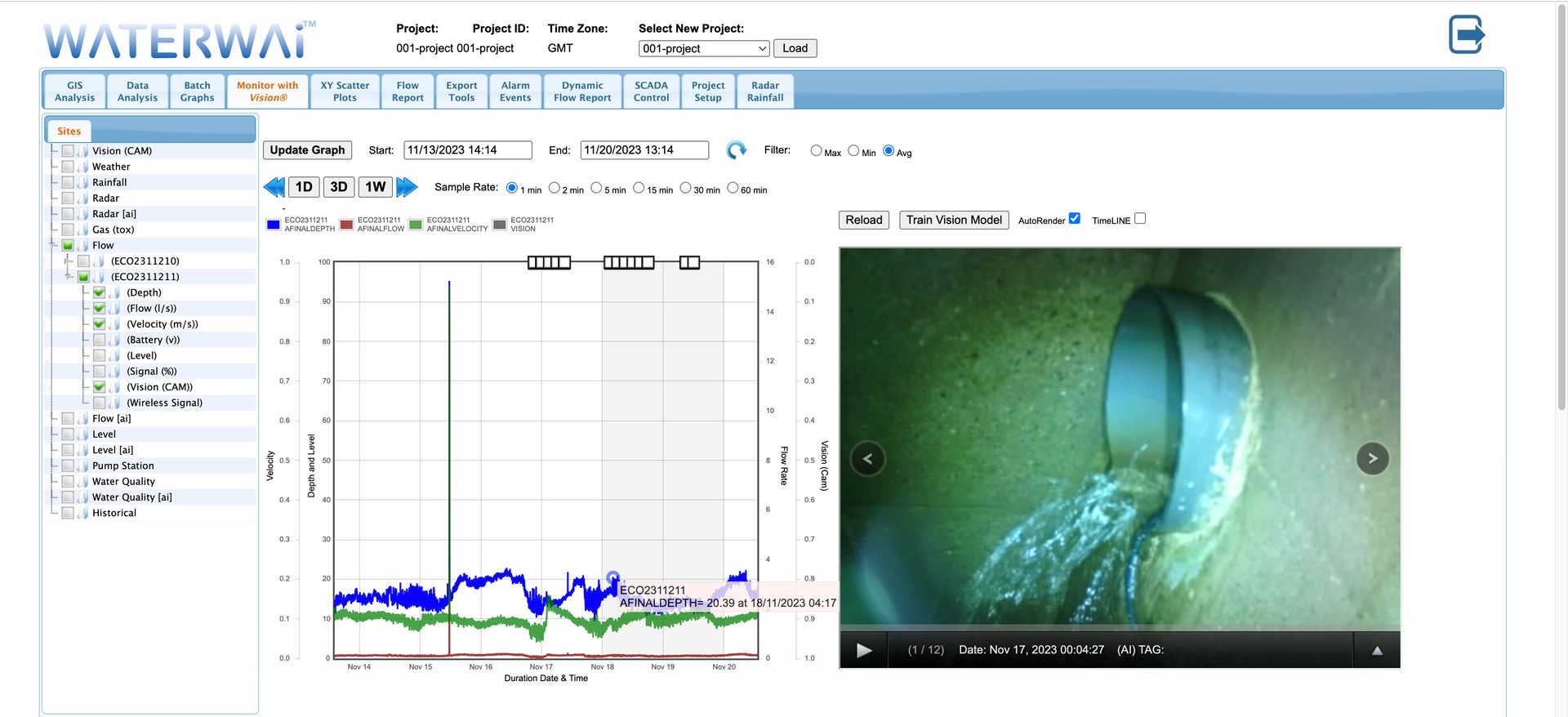
Task: Click the Water Quality sensor icon
Action: [82, 481]
